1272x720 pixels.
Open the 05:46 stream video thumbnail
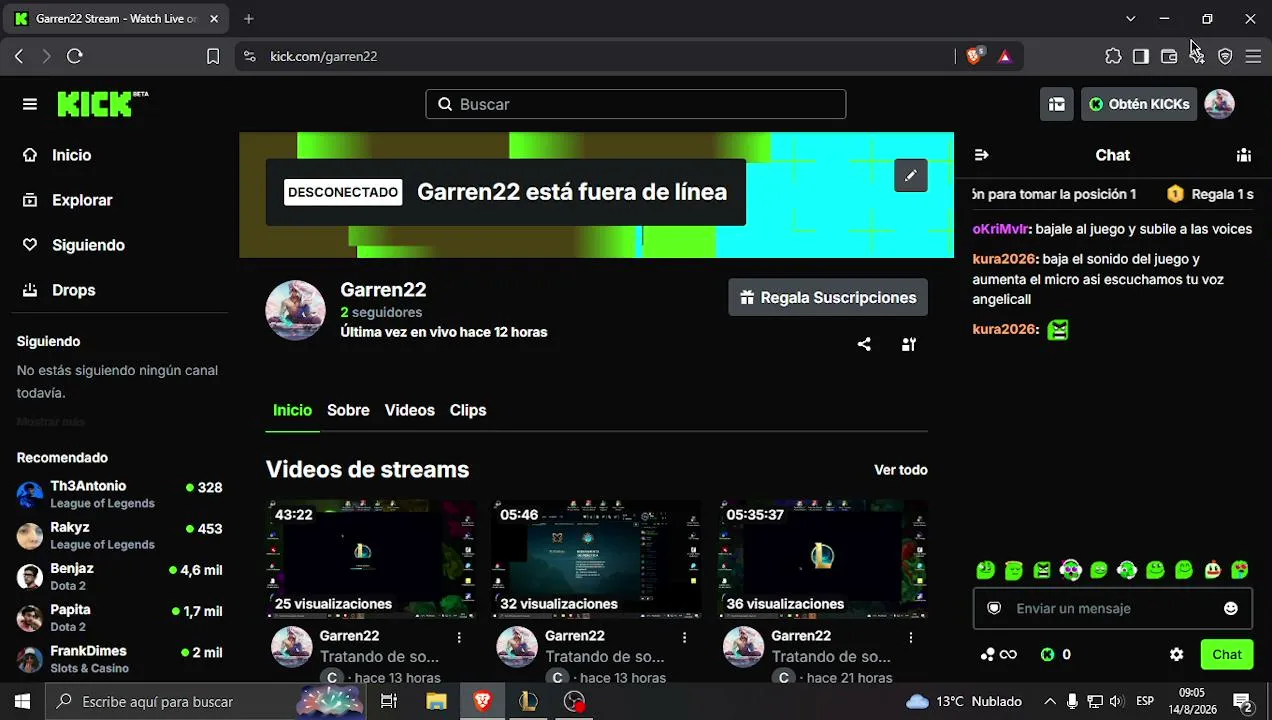click(596, 559)
